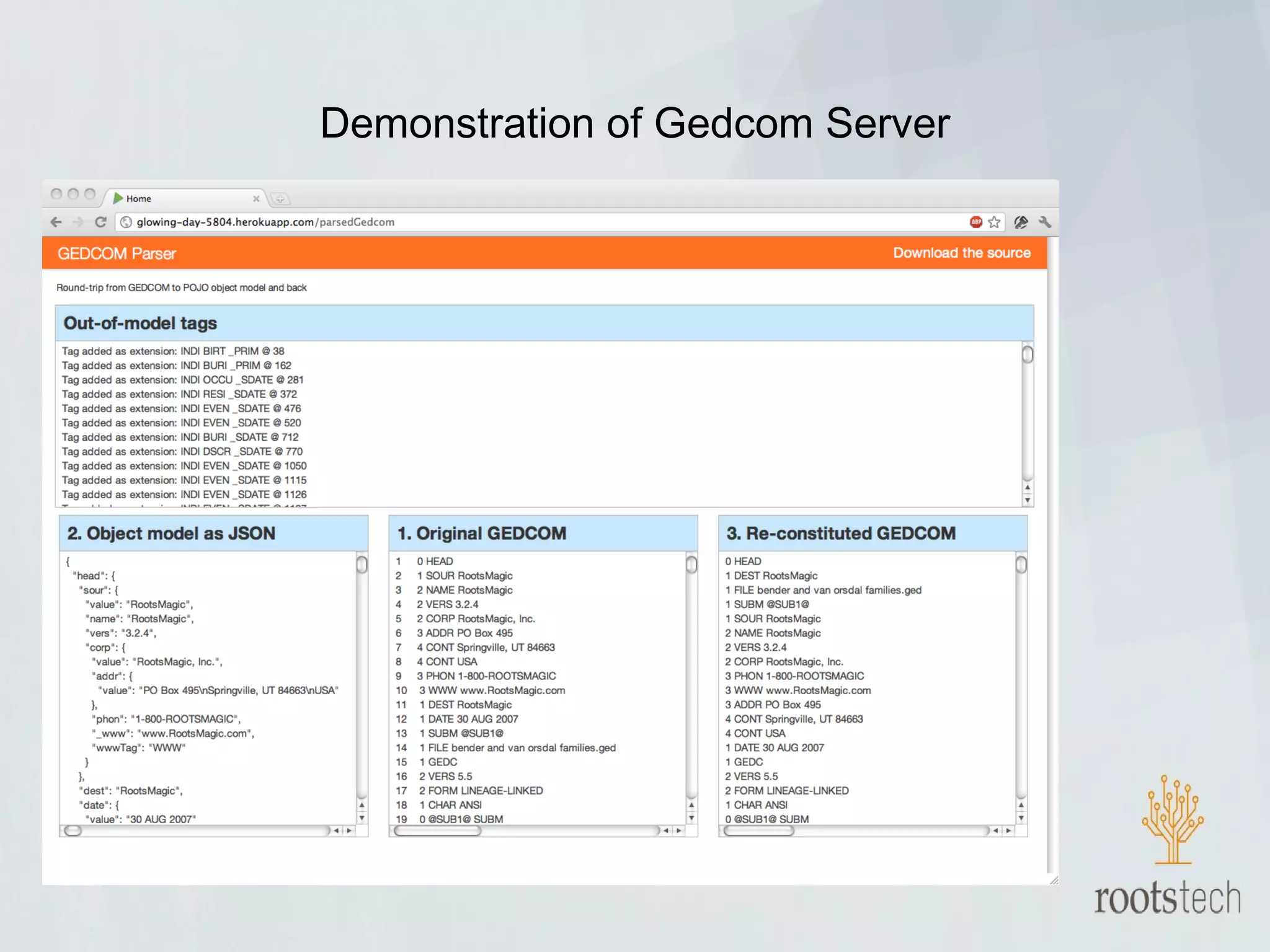Click tag line INDI BIRT _PRIM @ 38

tap(173, 351)
